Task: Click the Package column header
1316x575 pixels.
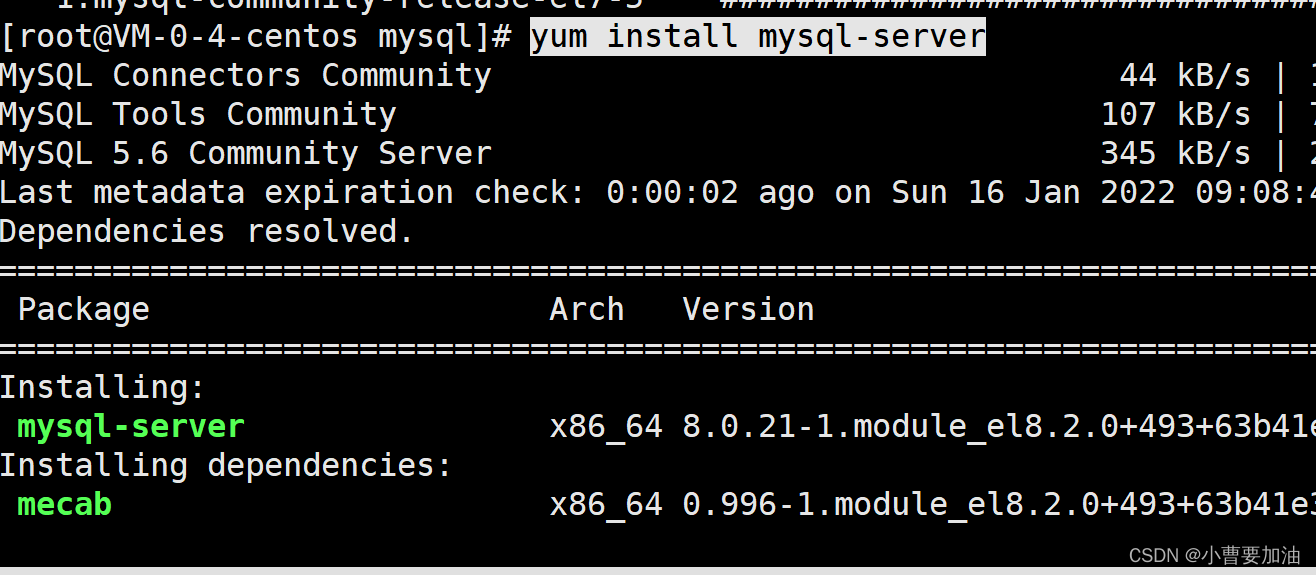Action: 84,310
